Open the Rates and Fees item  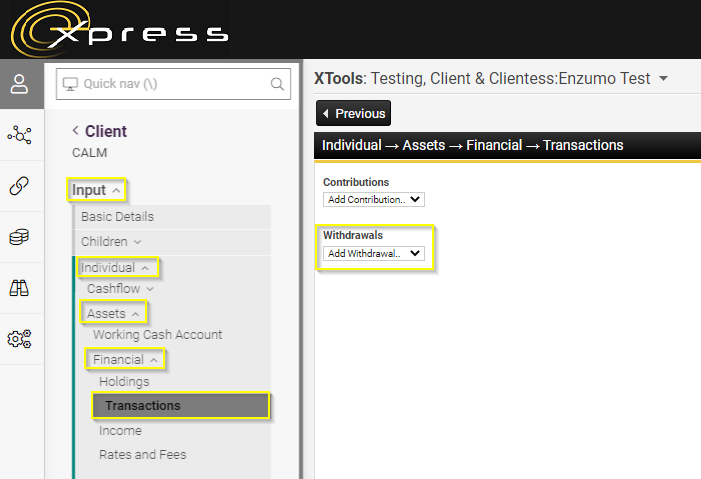[142, 455]
